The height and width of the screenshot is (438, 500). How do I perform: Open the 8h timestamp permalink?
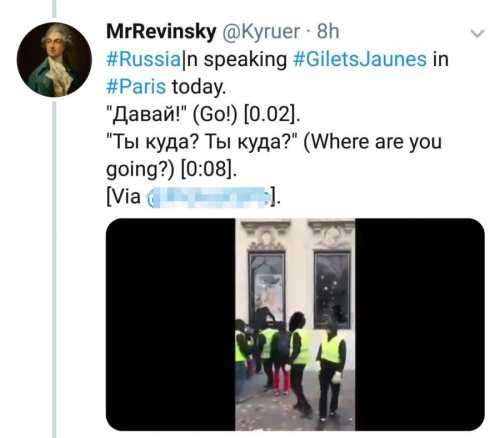(328, 32)
